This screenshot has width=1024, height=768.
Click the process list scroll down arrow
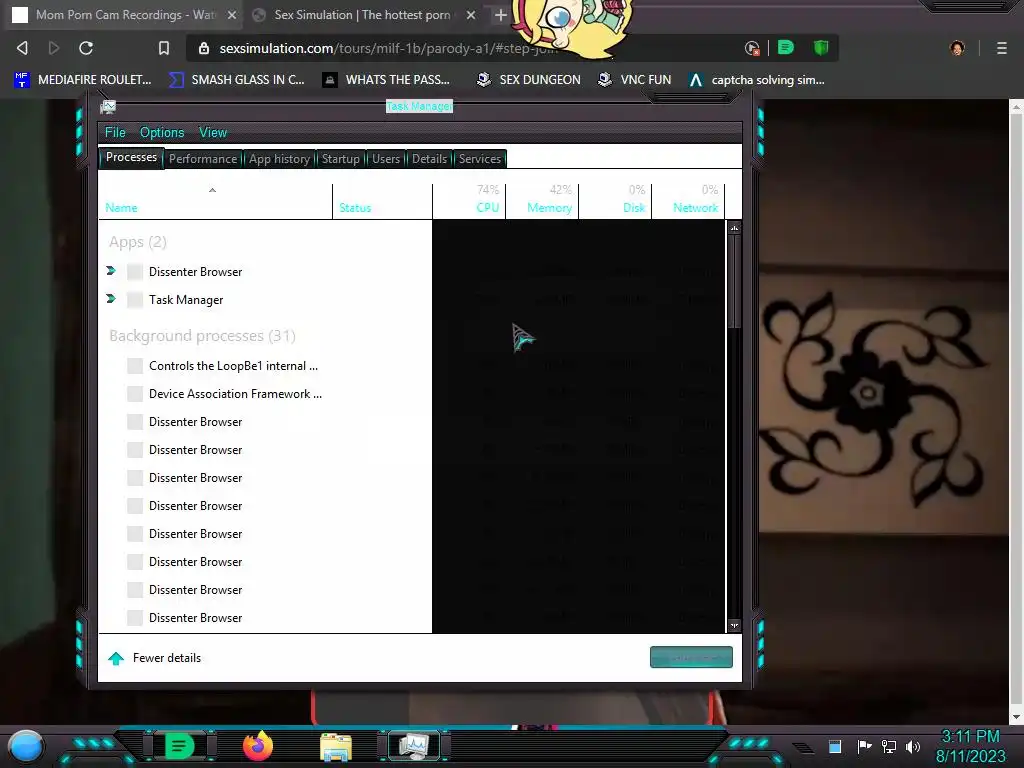(734, 626)
